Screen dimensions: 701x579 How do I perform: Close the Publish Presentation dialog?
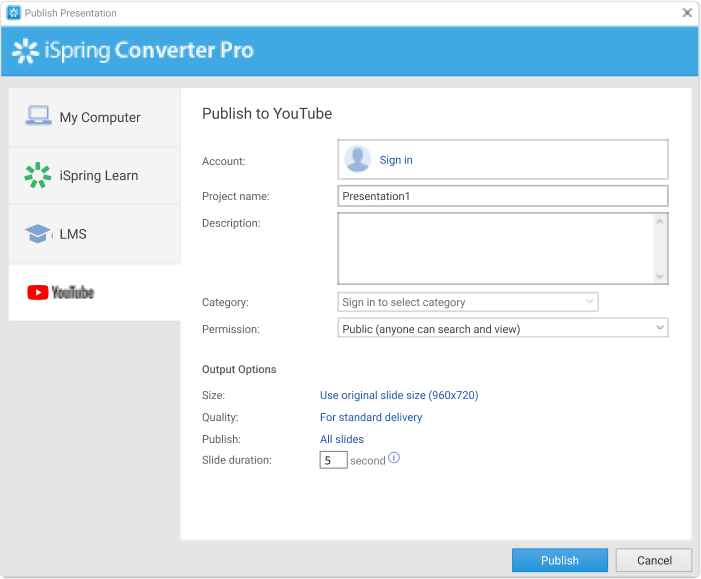point(687,13)
